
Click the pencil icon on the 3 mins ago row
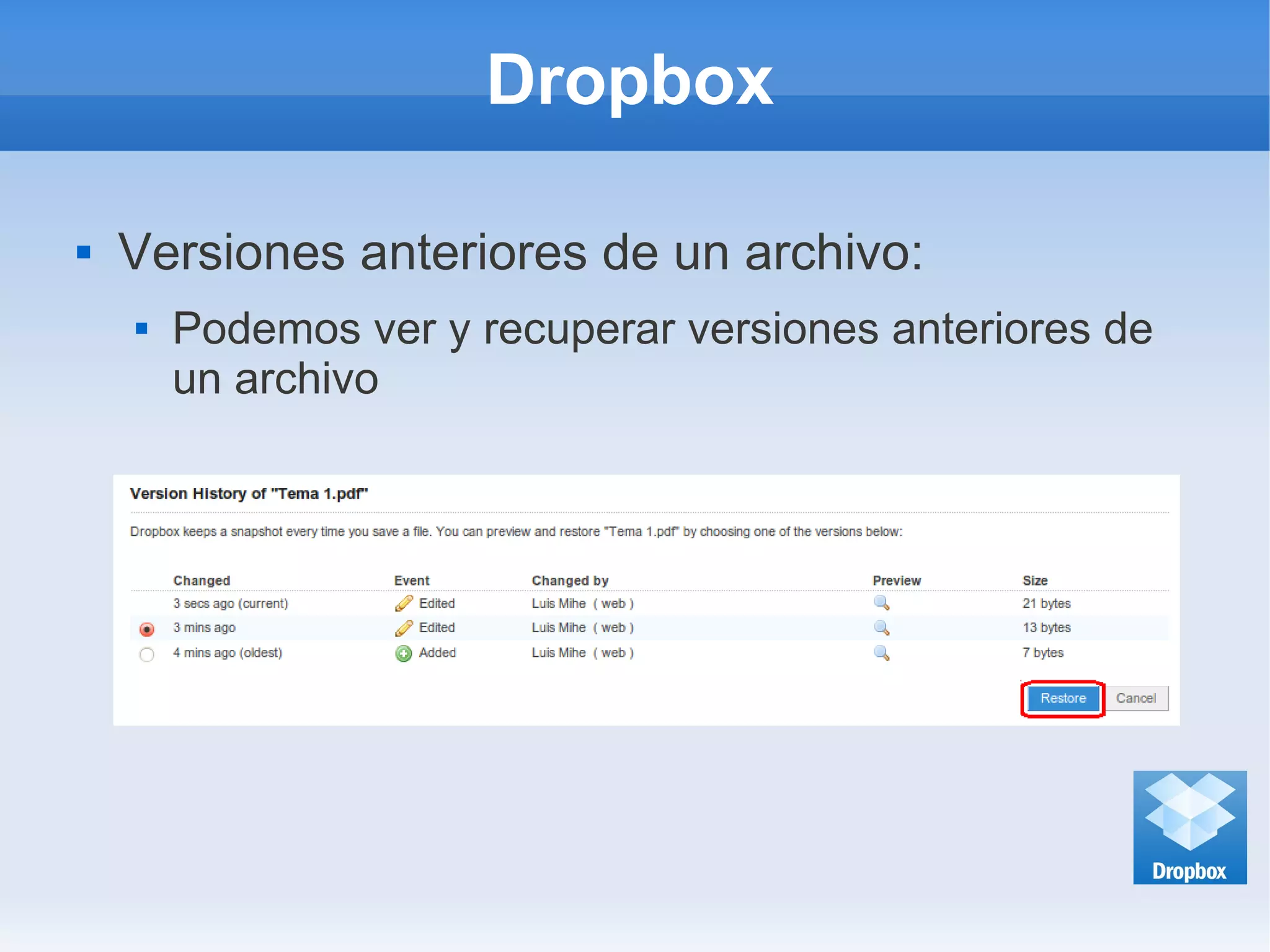point(404,628)
